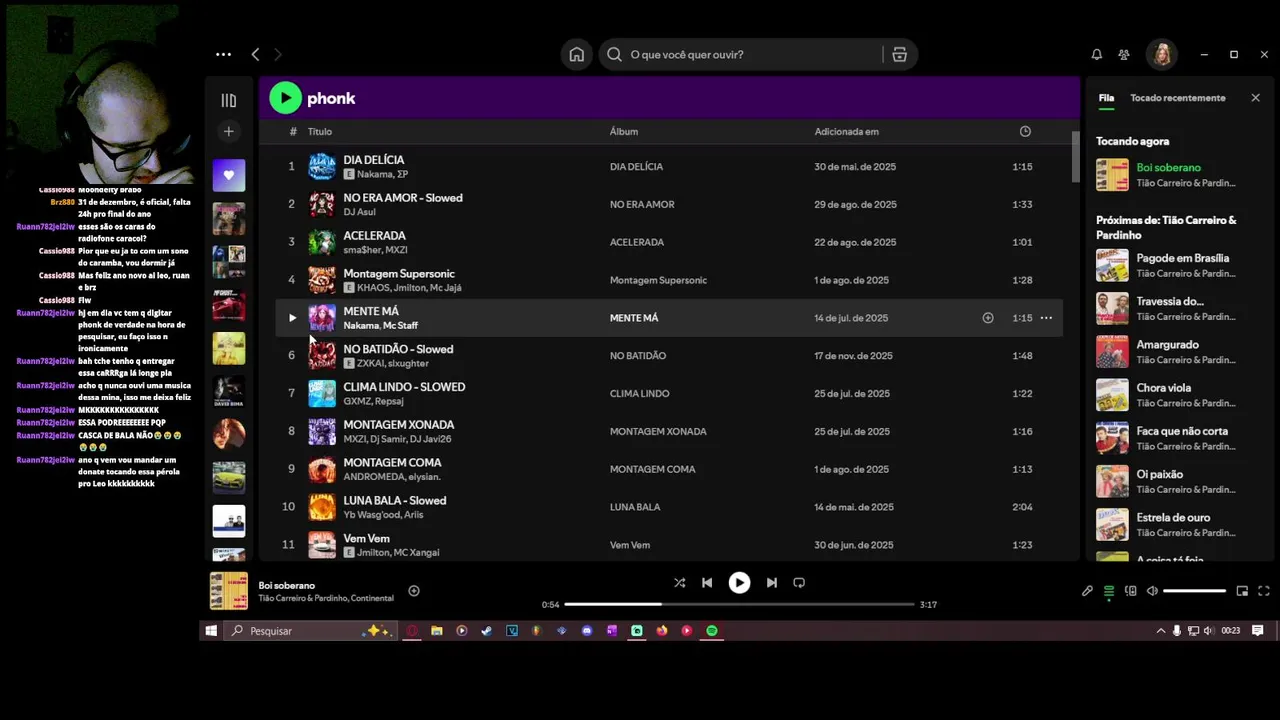Open Spotify icon in the taskbar
Image resolution: width=1280 pixels, height=720 pixels.
(x=712, y=631)
